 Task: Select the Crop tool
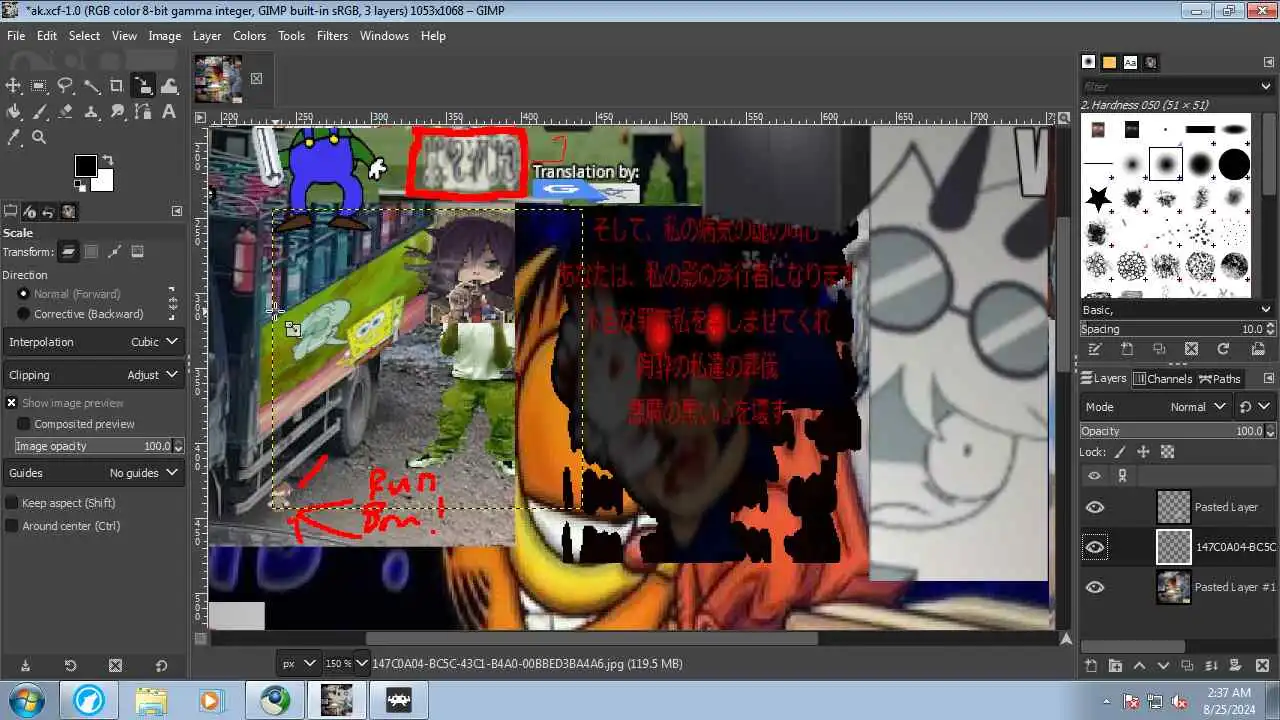pyautogui.click(x=117, y=86)
